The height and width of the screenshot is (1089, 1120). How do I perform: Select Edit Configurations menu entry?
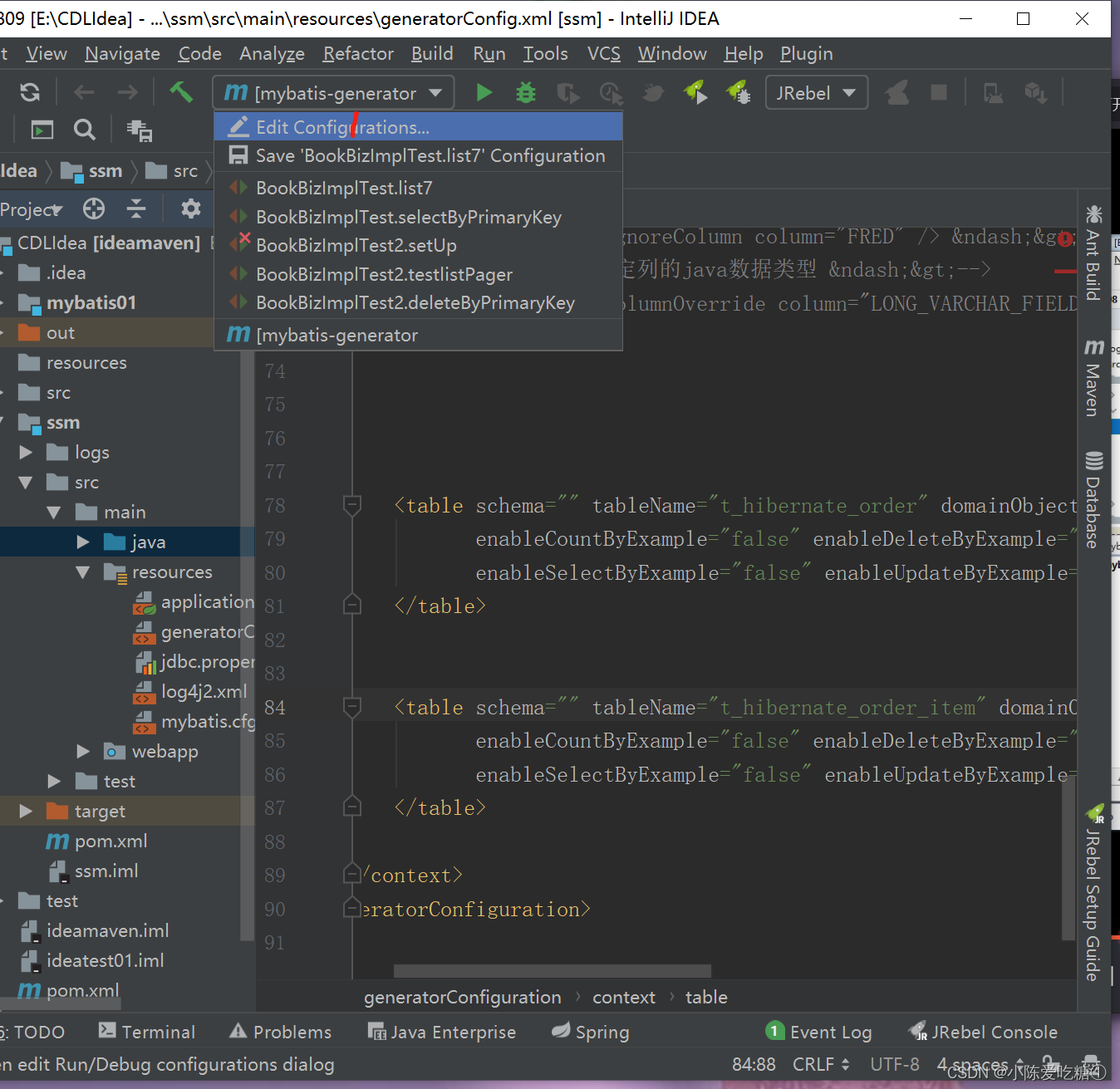tap(342, 127)
